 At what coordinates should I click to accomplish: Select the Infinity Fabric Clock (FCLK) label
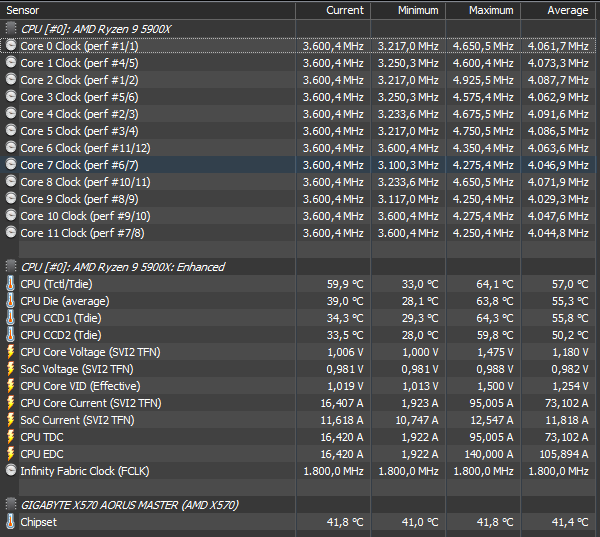click(85, 471)
